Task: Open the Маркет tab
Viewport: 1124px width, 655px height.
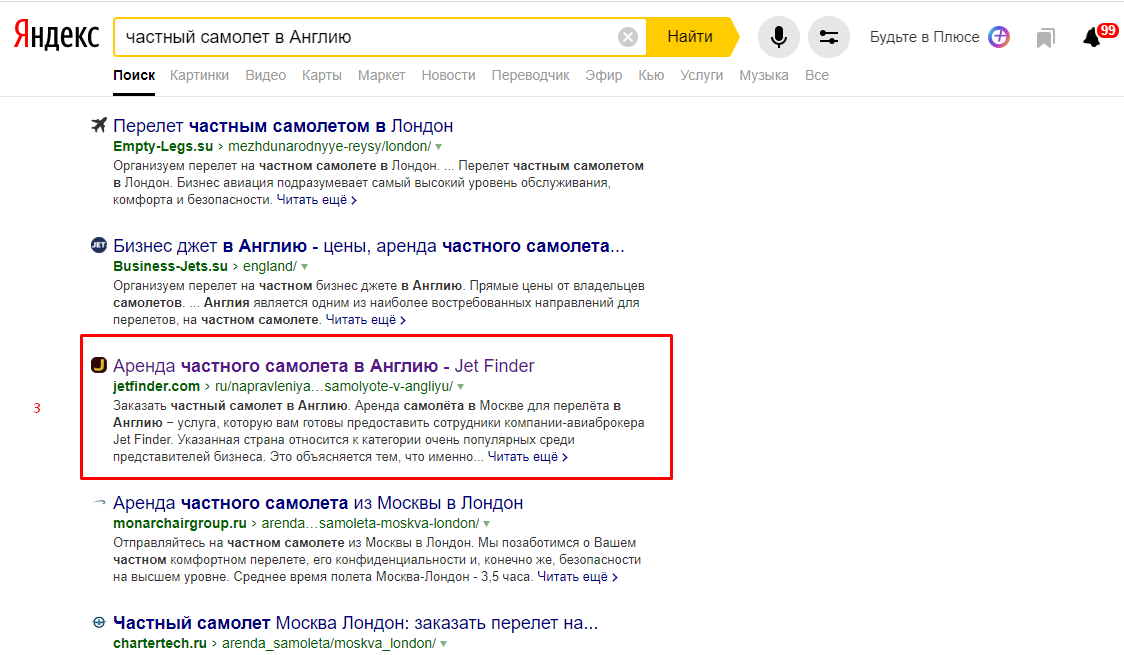Action: pyautogui.click(x=381, y=75)
